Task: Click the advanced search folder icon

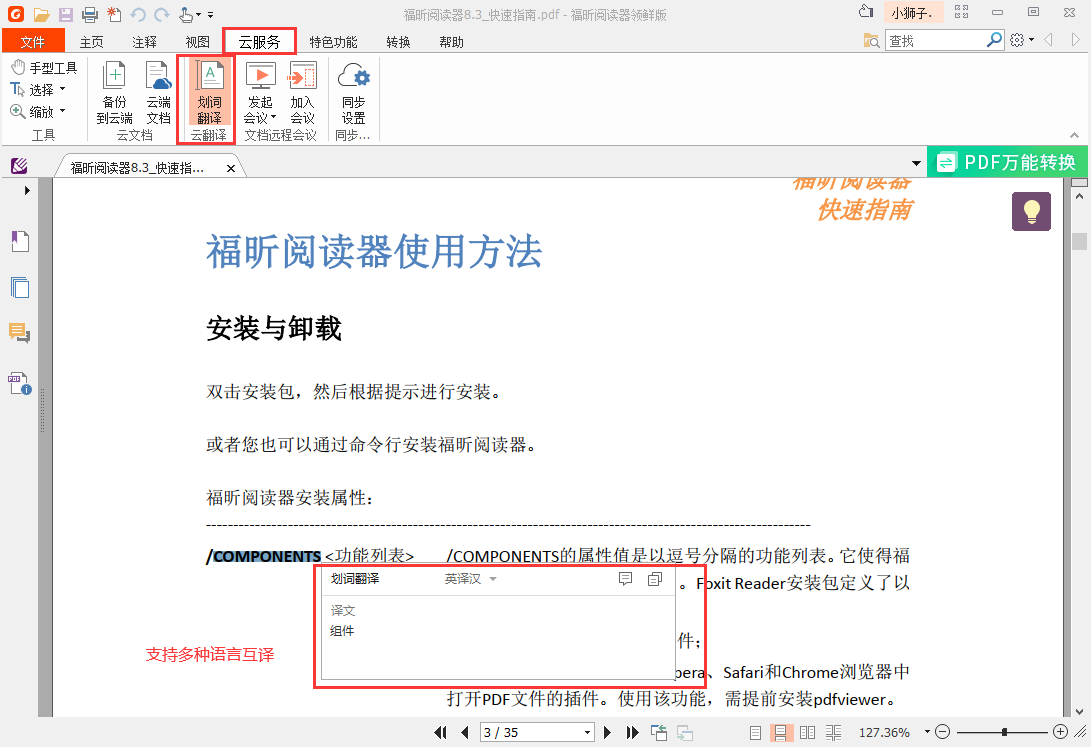Action: click(x=871, y=40)
